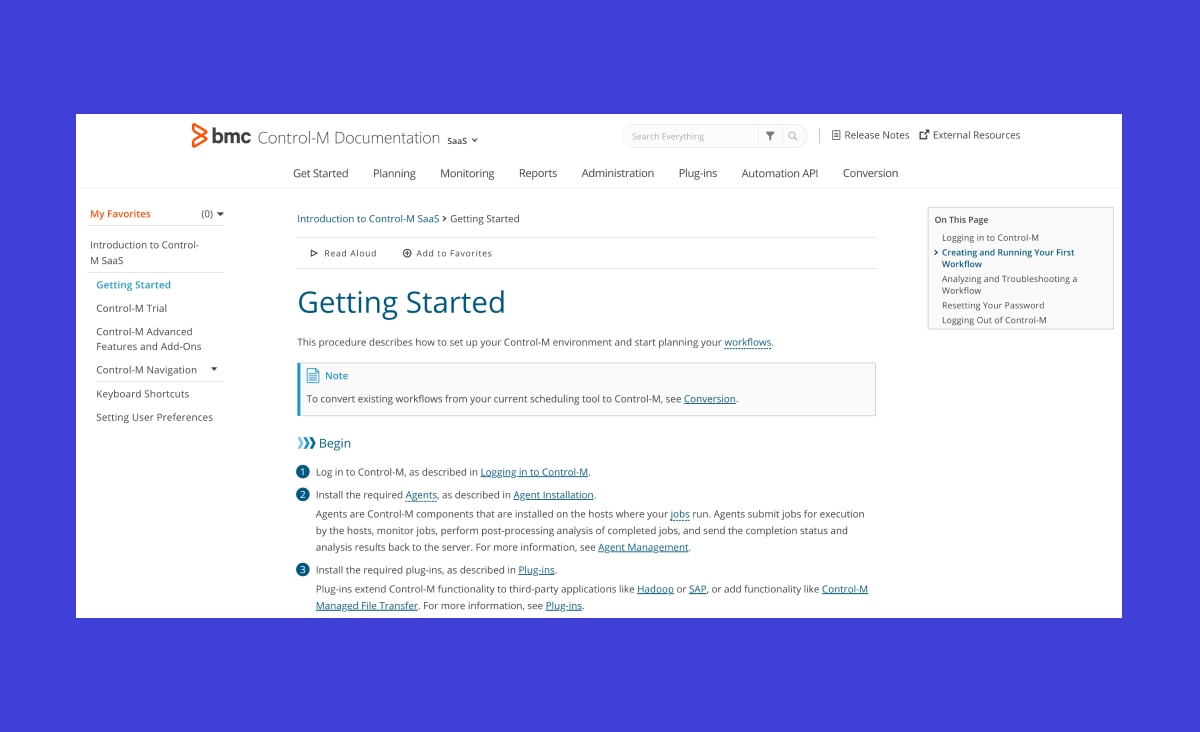Image resolution: width=1200 pixels, height=732 pixels.
Task: Expand Control-M Navigation in the sidebar
Action: click(x=214, y=369)
